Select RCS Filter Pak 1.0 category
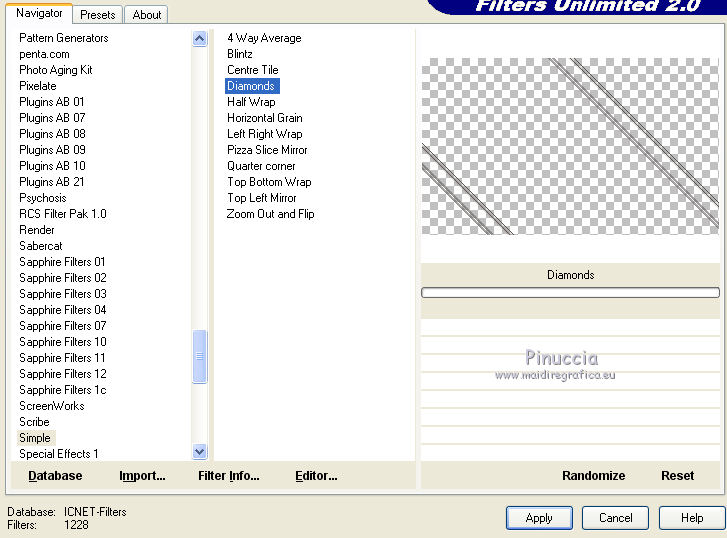 (x=63, y=214)
